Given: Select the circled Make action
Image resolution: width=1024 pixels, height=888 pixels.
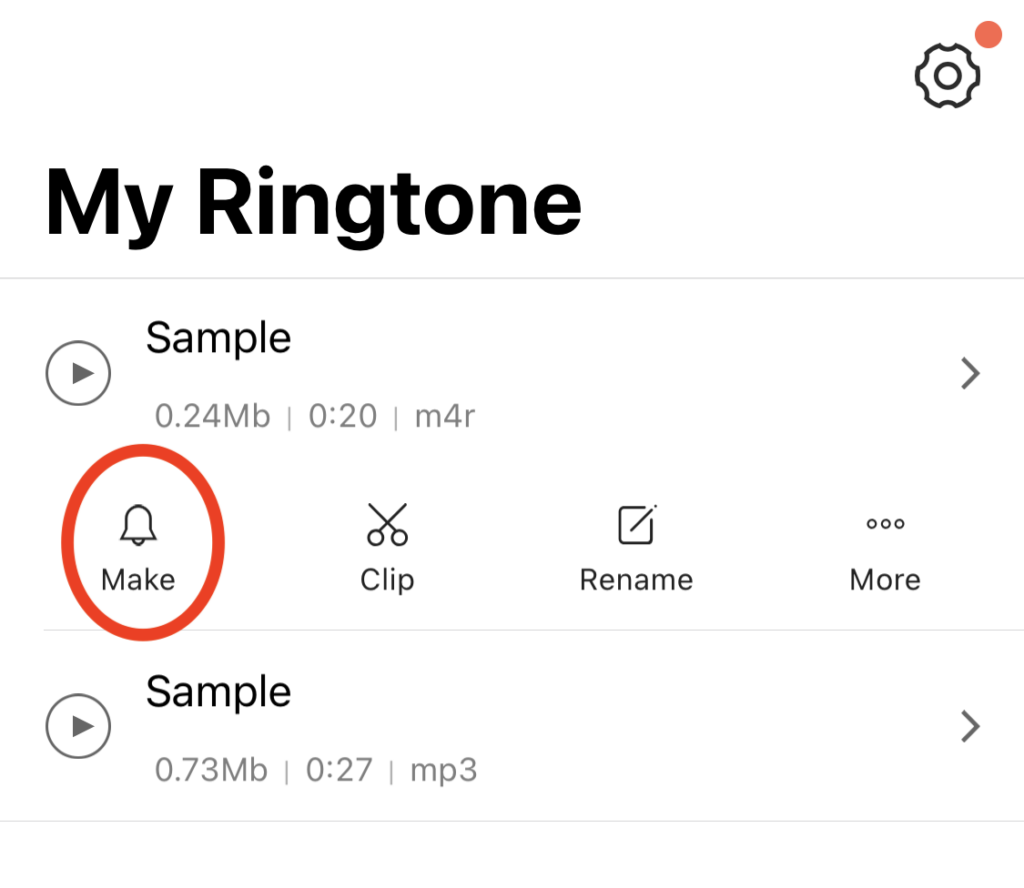Looking at the screenshot, I should point(140,542).
